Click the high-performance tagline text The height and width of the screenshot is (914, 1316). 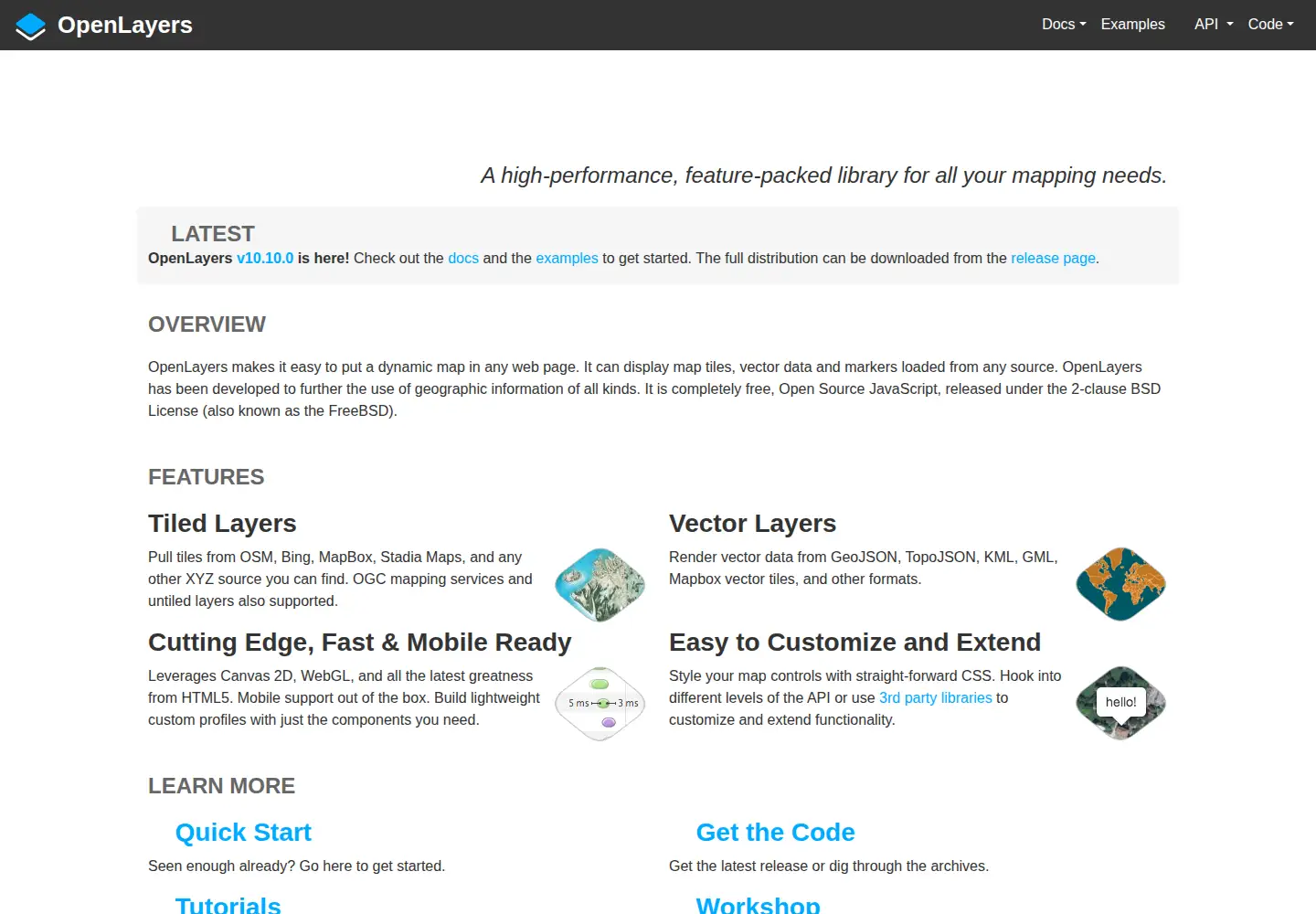[824, 175]
